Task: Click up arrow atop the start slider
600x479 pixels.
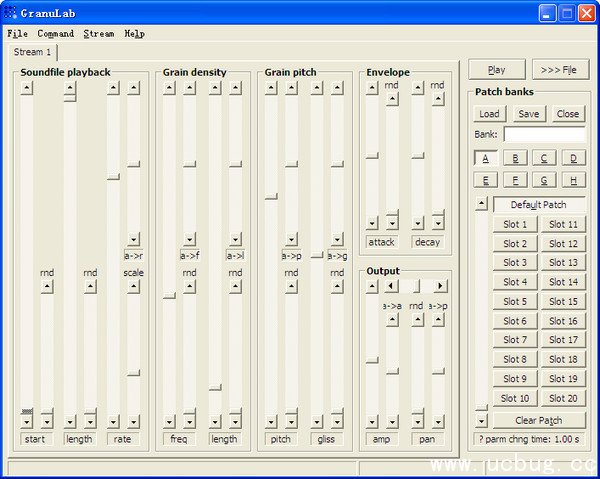Action: tap(26, 88)
